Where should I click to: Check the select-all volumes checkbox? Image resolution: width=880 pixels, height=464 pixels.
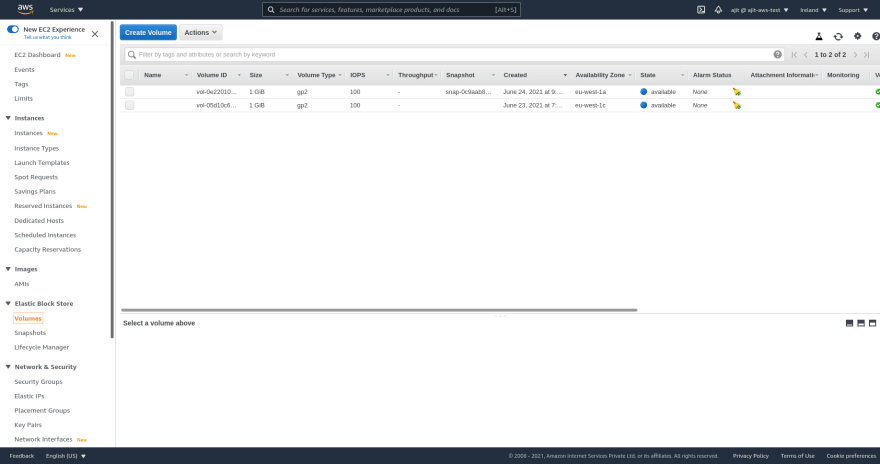130,75
